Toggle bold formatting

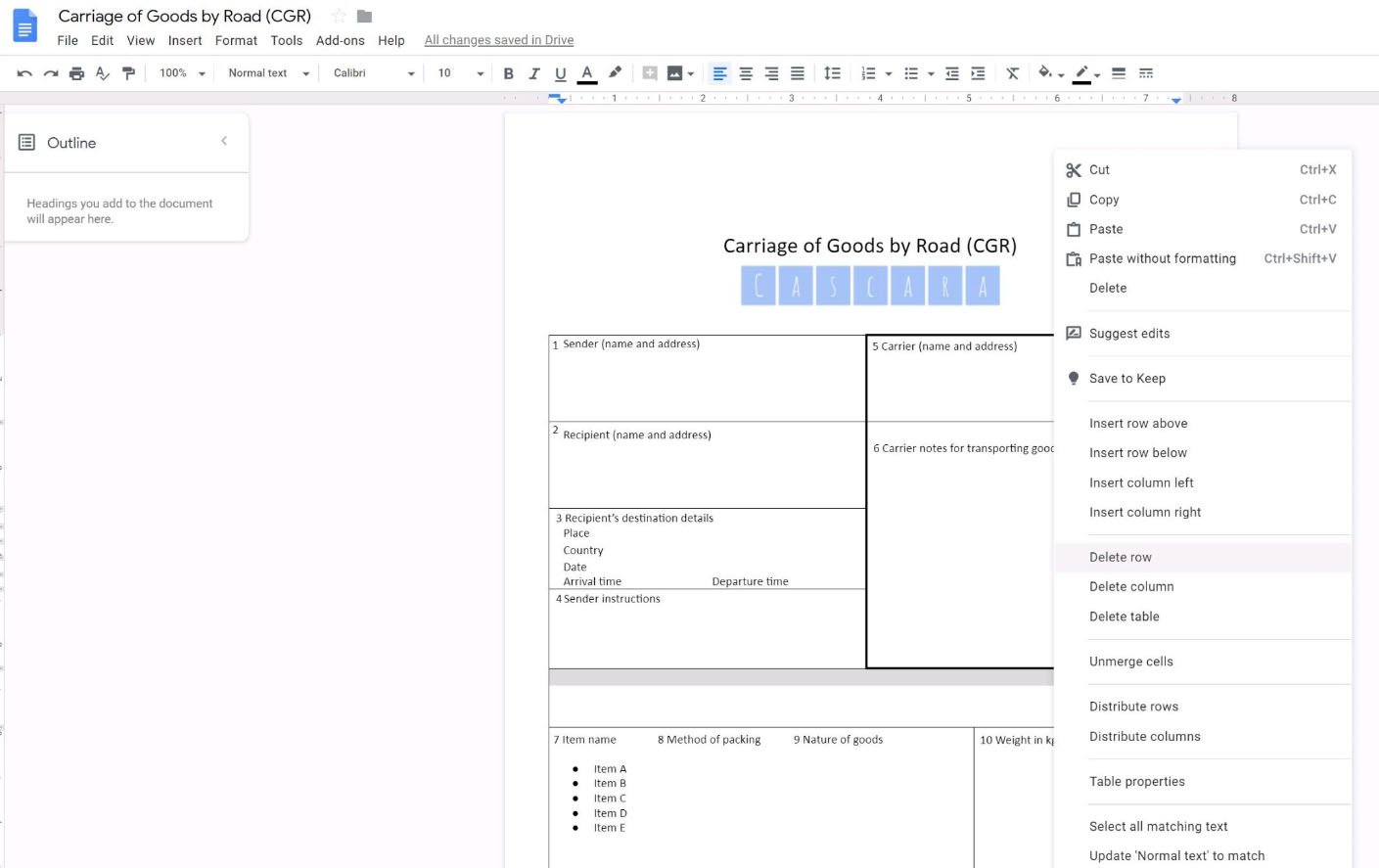508,73
